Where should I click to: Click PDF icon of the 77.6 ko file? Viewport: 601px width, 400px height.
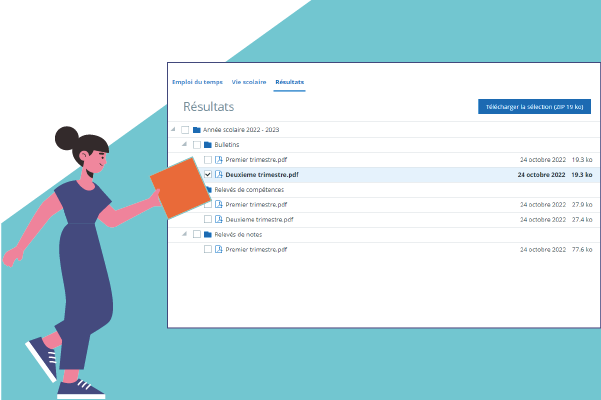[x=219, y=249]
